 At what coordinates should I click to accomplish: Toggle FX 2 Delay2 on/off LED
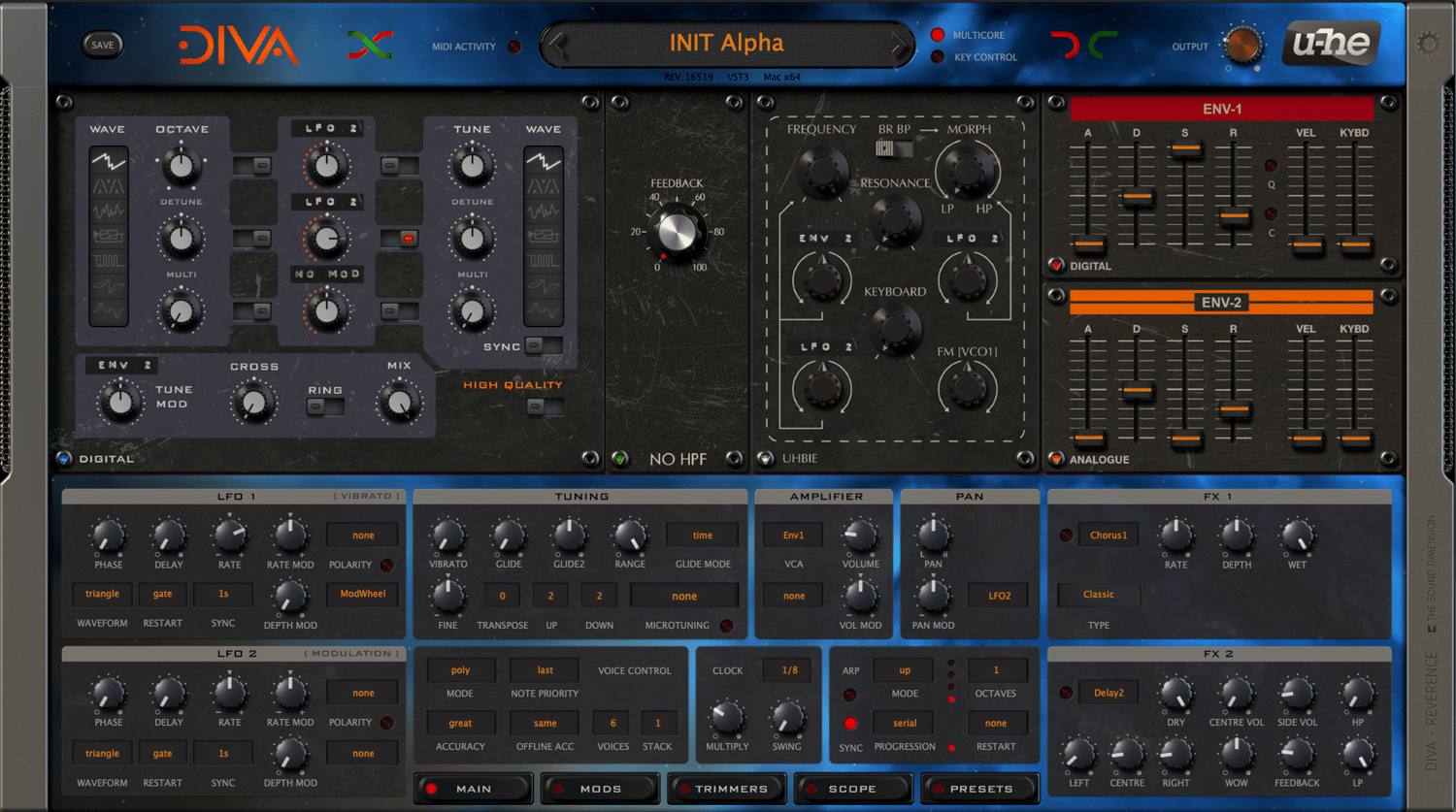coord(1067,693)
